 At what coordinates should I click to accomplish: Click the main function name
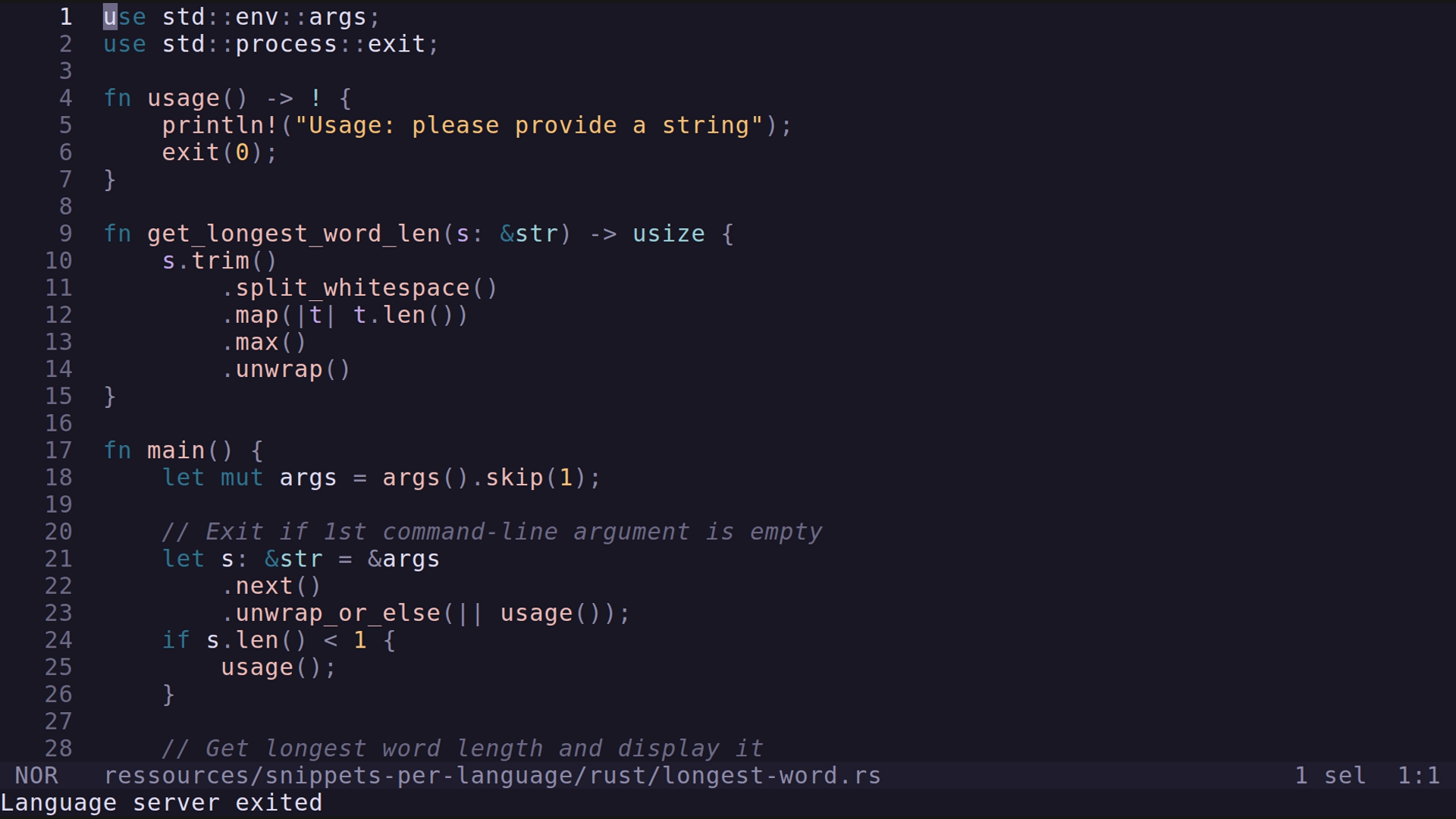click(176, 450)
